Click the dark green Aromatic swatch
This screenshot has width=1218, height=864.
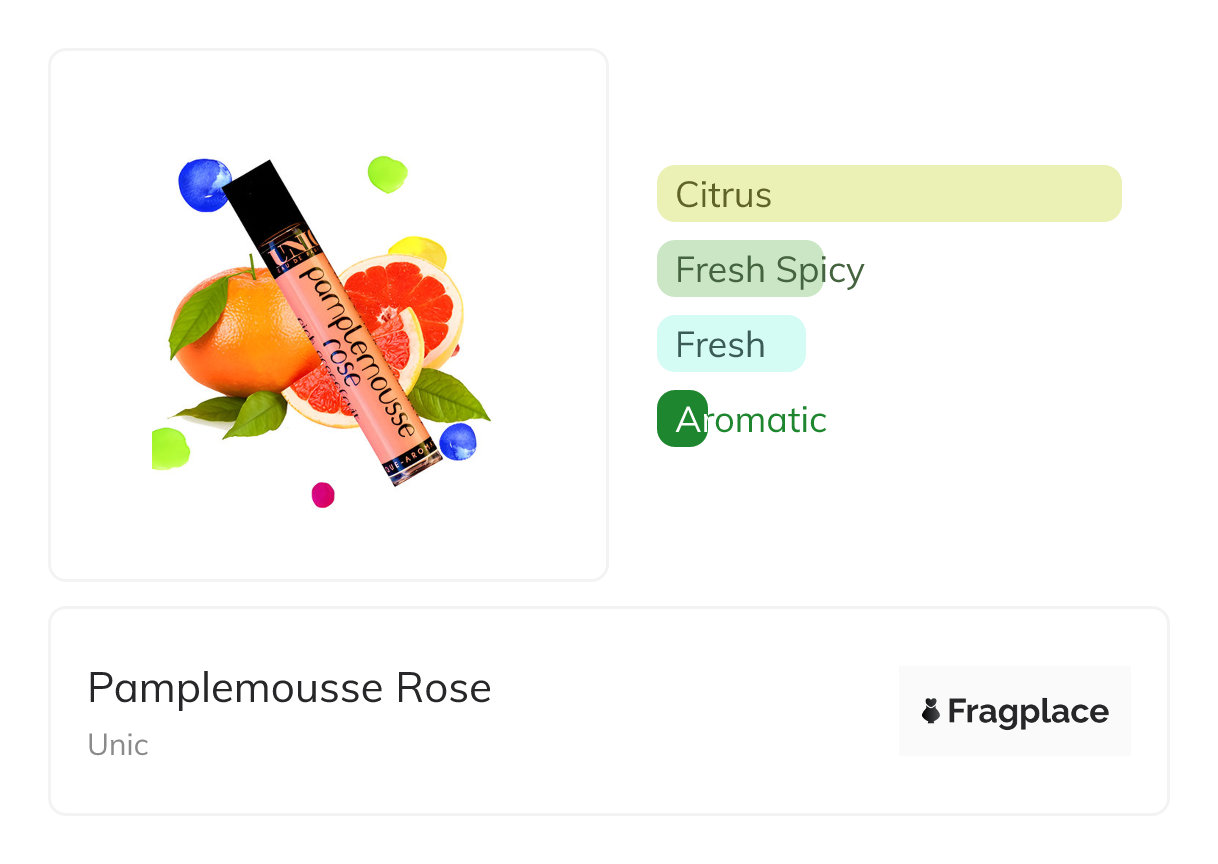[x=682, y=418]
